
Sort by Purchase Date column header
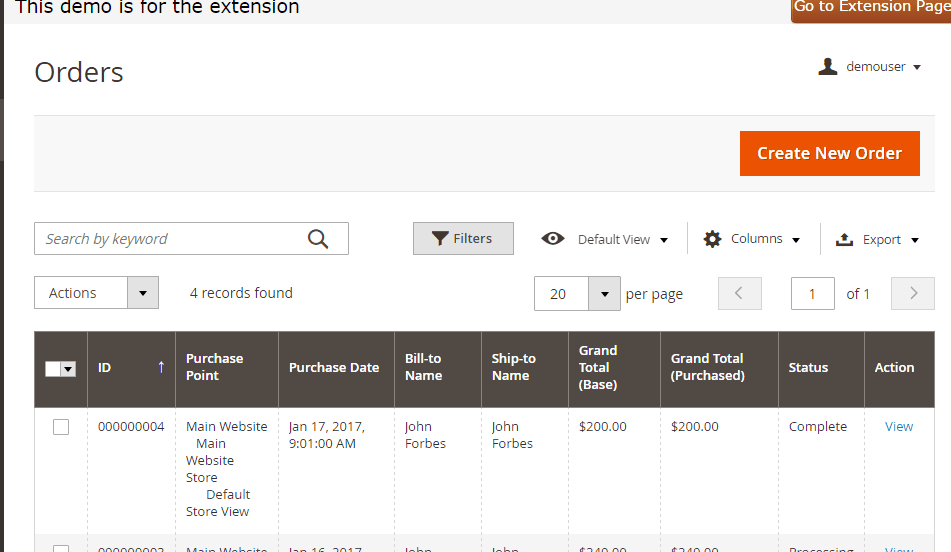(x=334, y=367)
